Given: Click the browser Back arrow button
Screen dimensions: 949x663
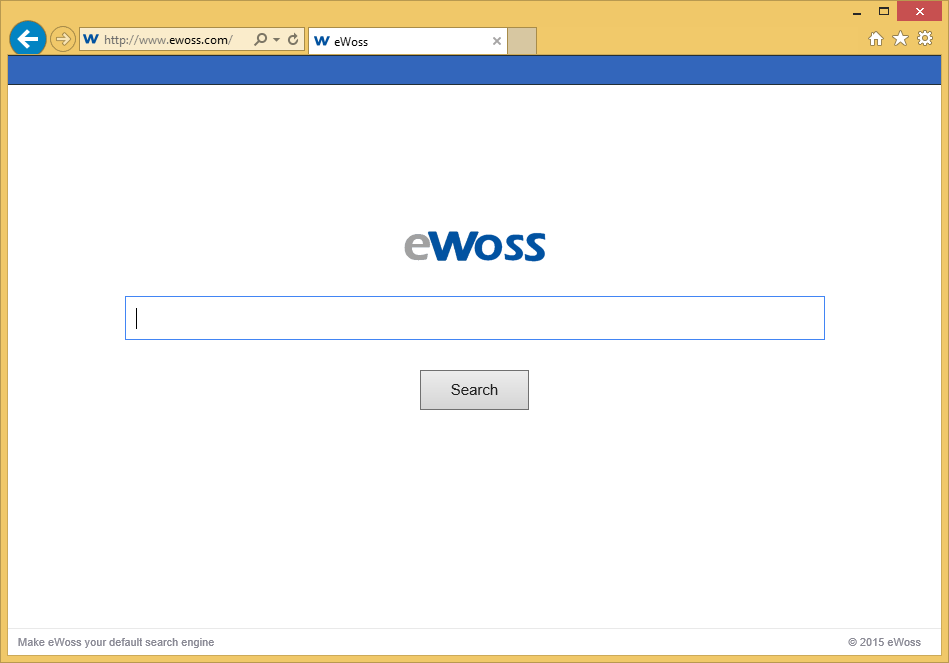Looking at the screenshot, I should tap(27, 39).
